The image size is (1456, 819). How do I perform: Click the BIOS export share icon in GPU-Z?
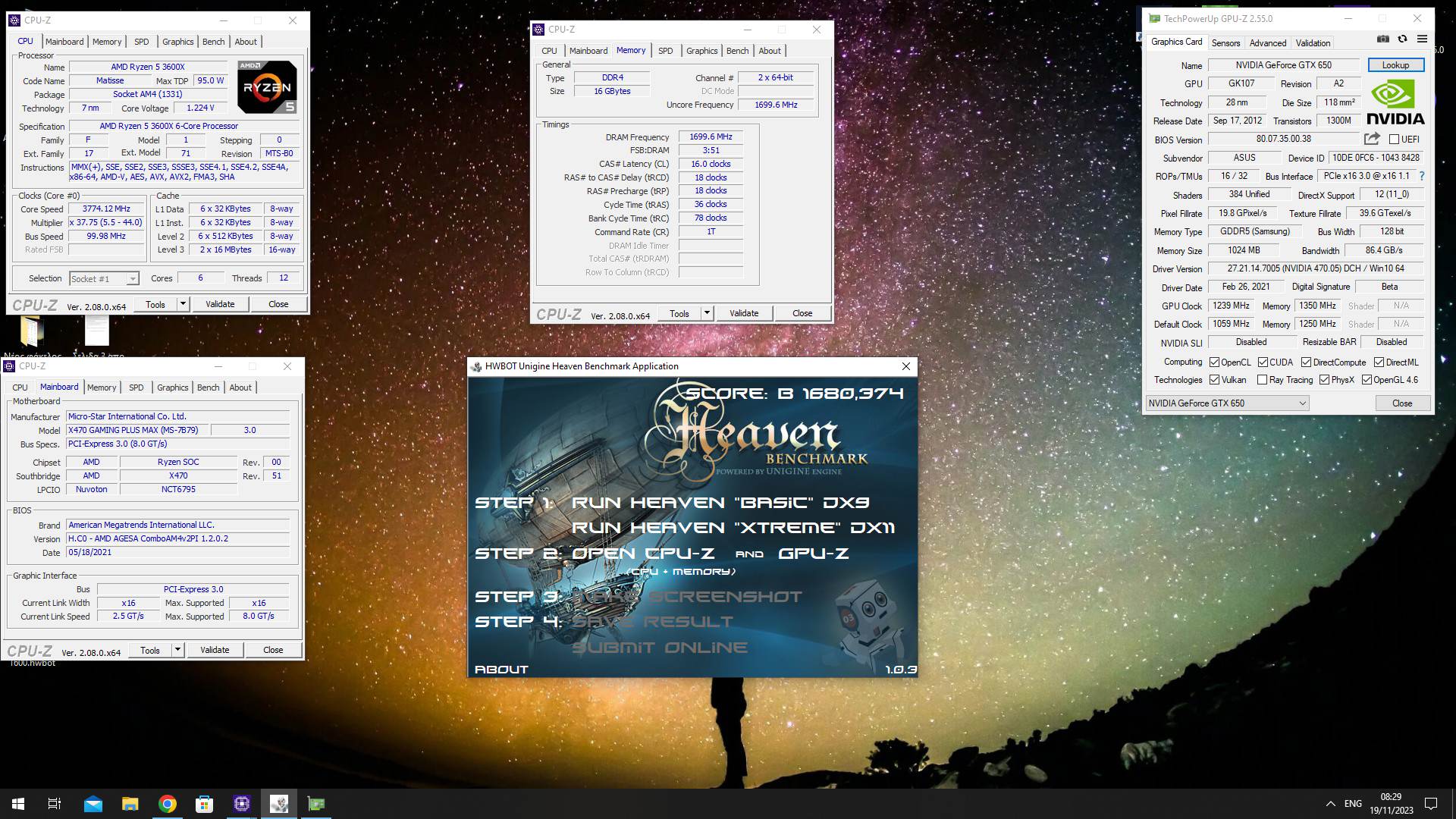coord(1372,139)
